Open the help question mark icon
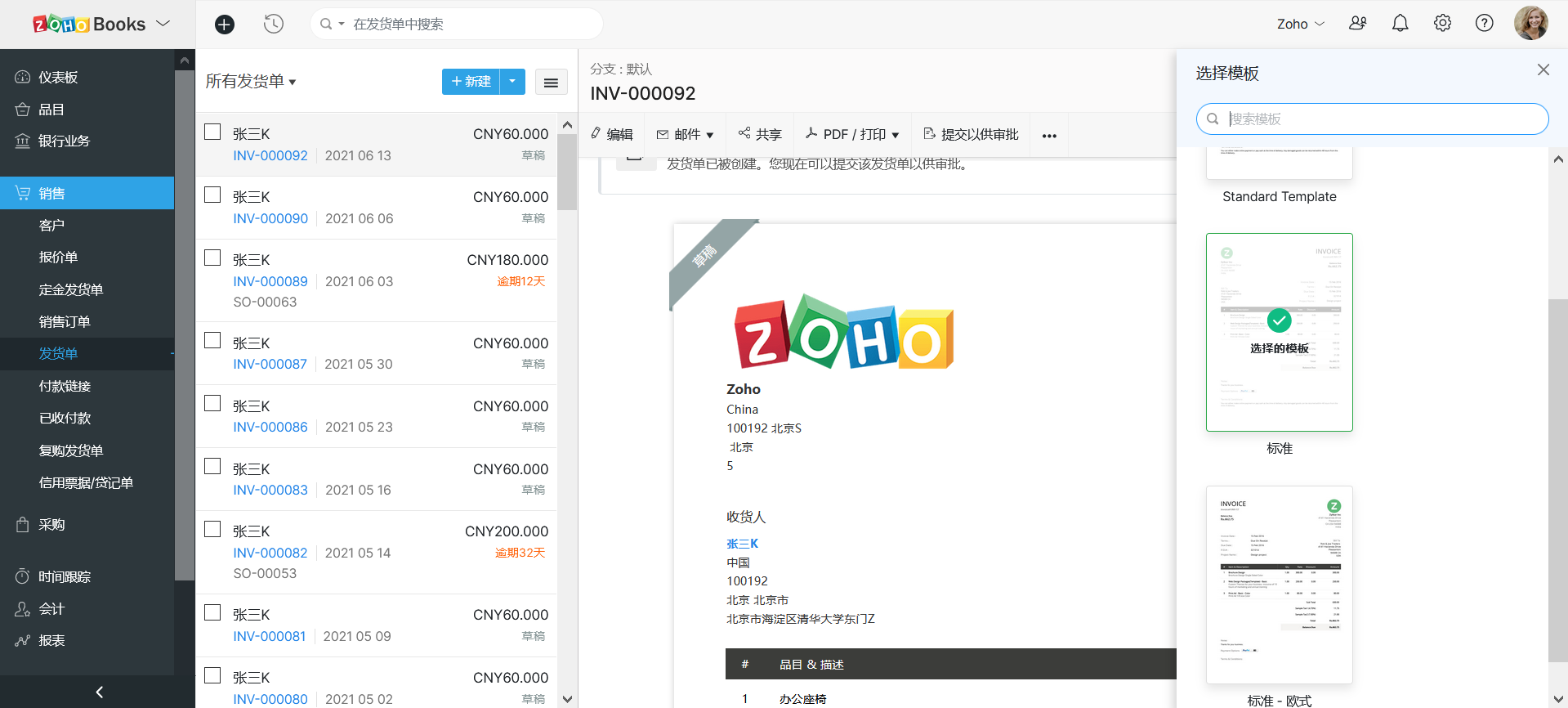Image resolution: width=1568 pixels, height=708 pixels. (1484, 24)
